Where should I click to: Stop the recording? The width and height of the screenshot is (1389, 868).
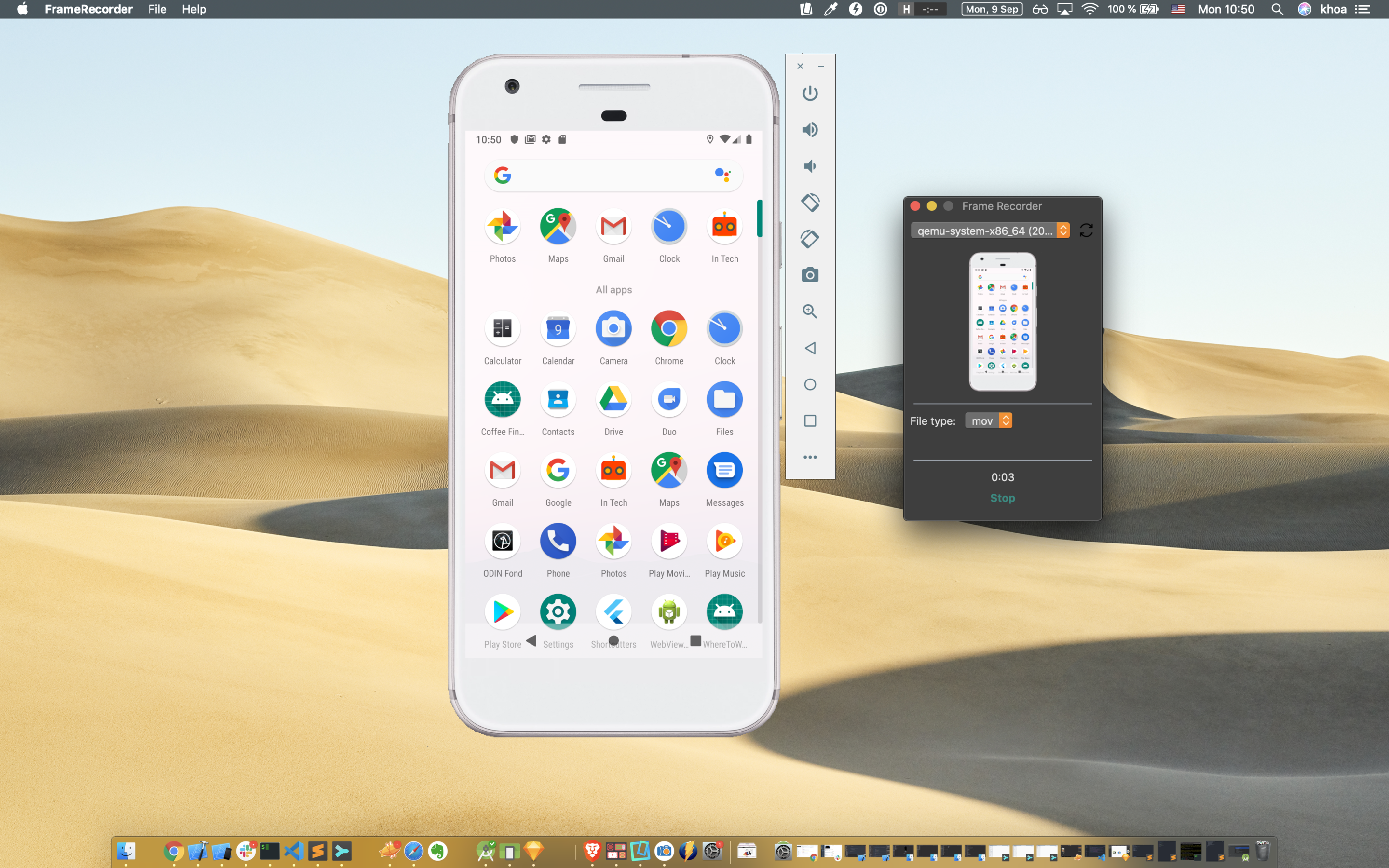(1002, 498)
